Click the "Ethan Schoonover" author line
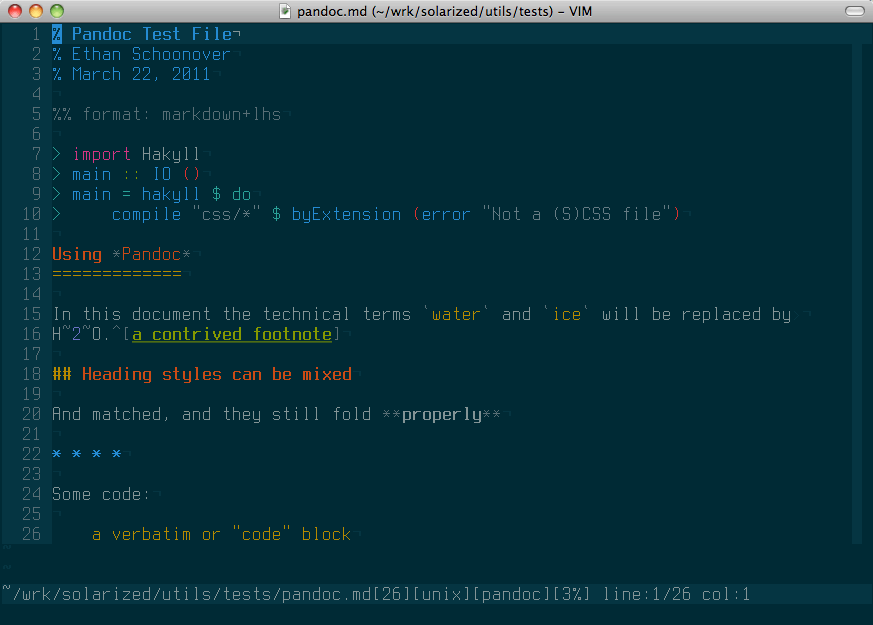 pos(150,54)
